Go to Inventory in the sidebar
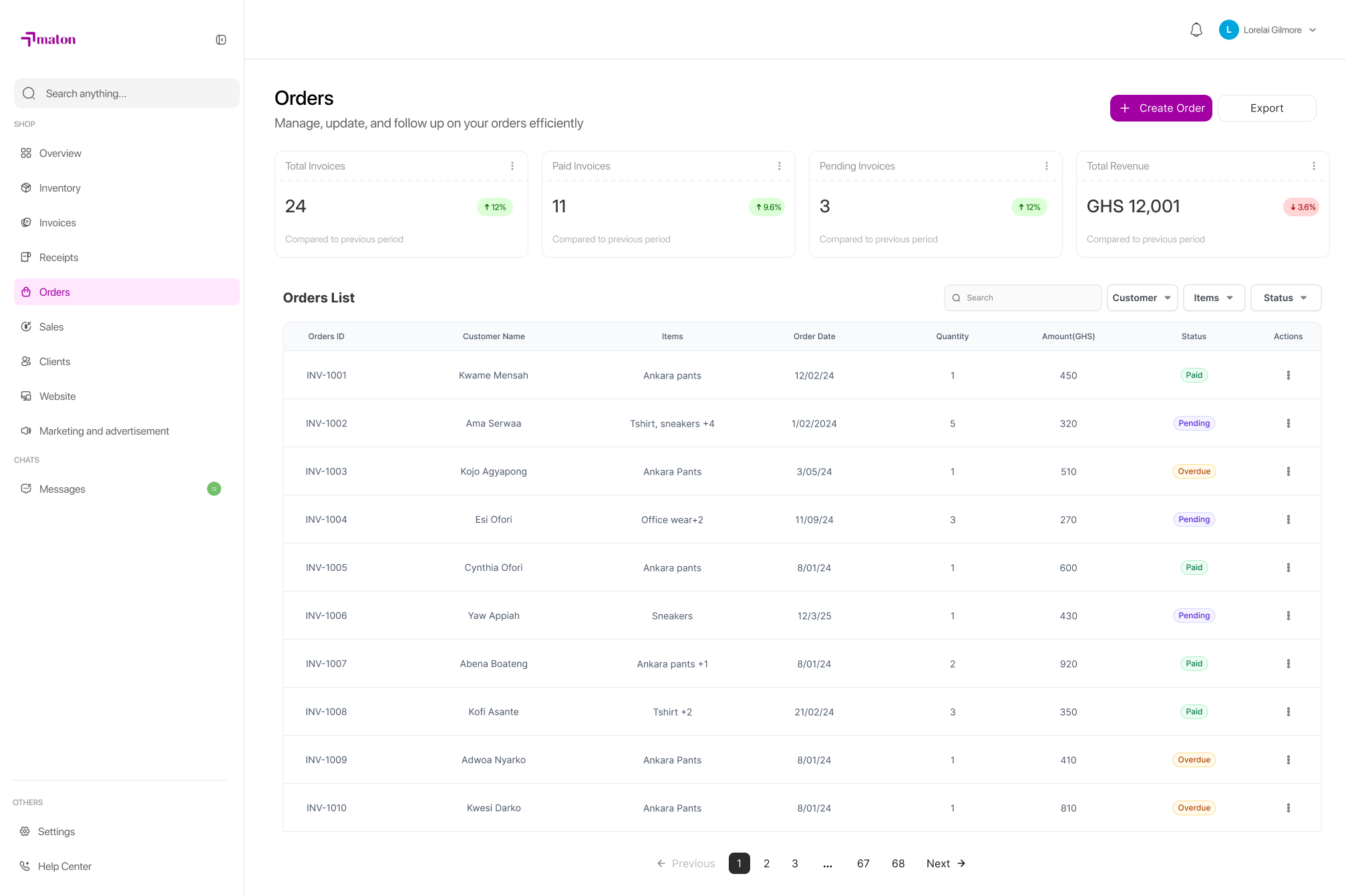1346x896 pixels. pyautogui.click(x=59, y=188)
